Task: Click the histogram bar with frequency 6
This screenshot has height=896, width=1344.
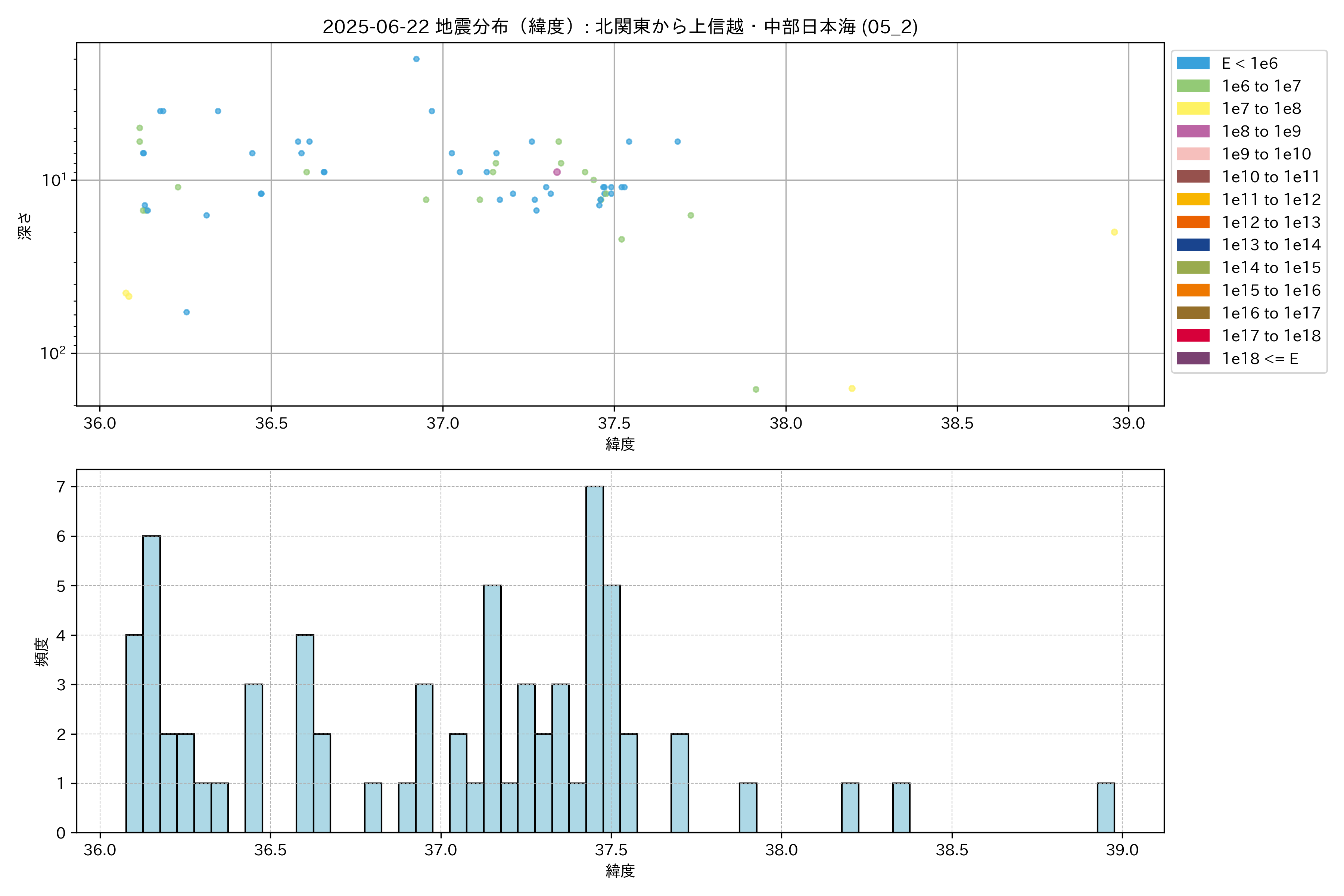Action: [152, 684]
